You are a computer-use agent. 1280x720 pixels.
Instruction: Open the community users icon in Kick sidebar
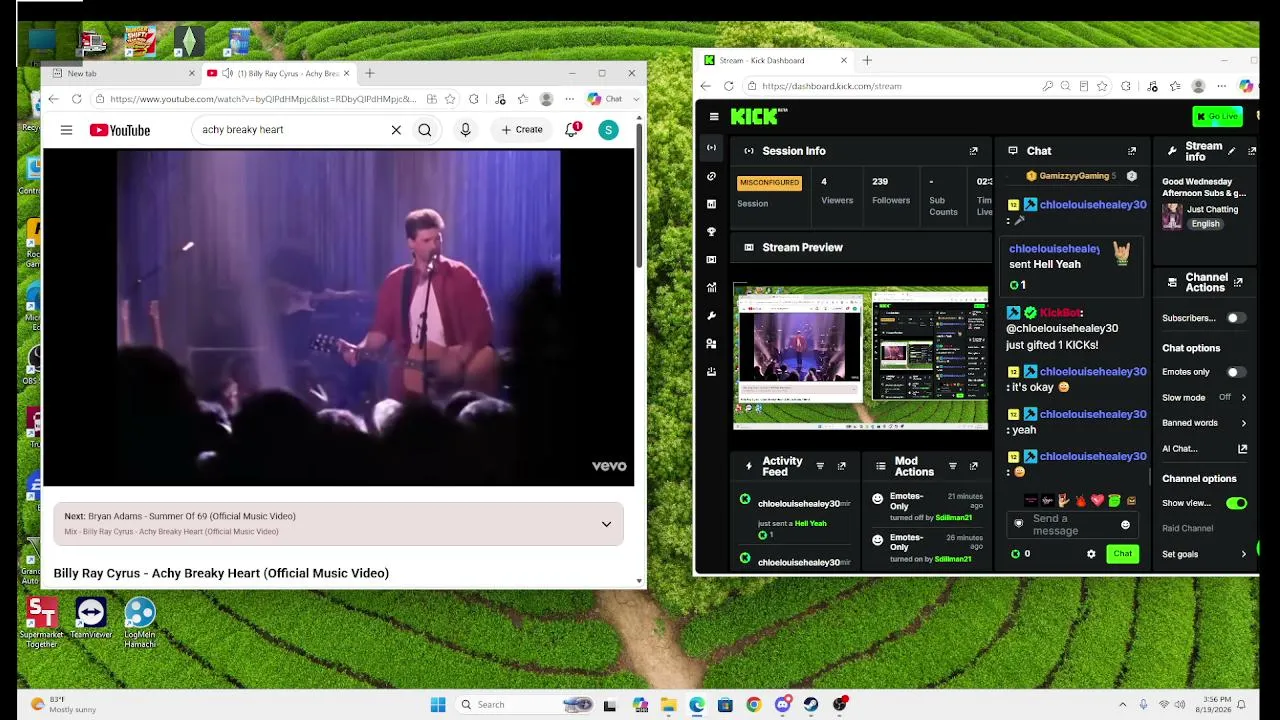[711, 344]
